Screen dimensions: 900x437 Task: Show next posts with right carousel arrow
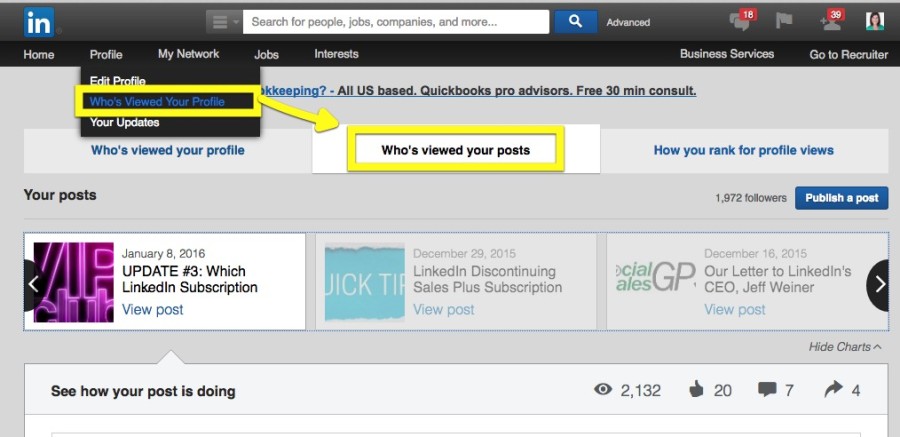tap(880, 285)
